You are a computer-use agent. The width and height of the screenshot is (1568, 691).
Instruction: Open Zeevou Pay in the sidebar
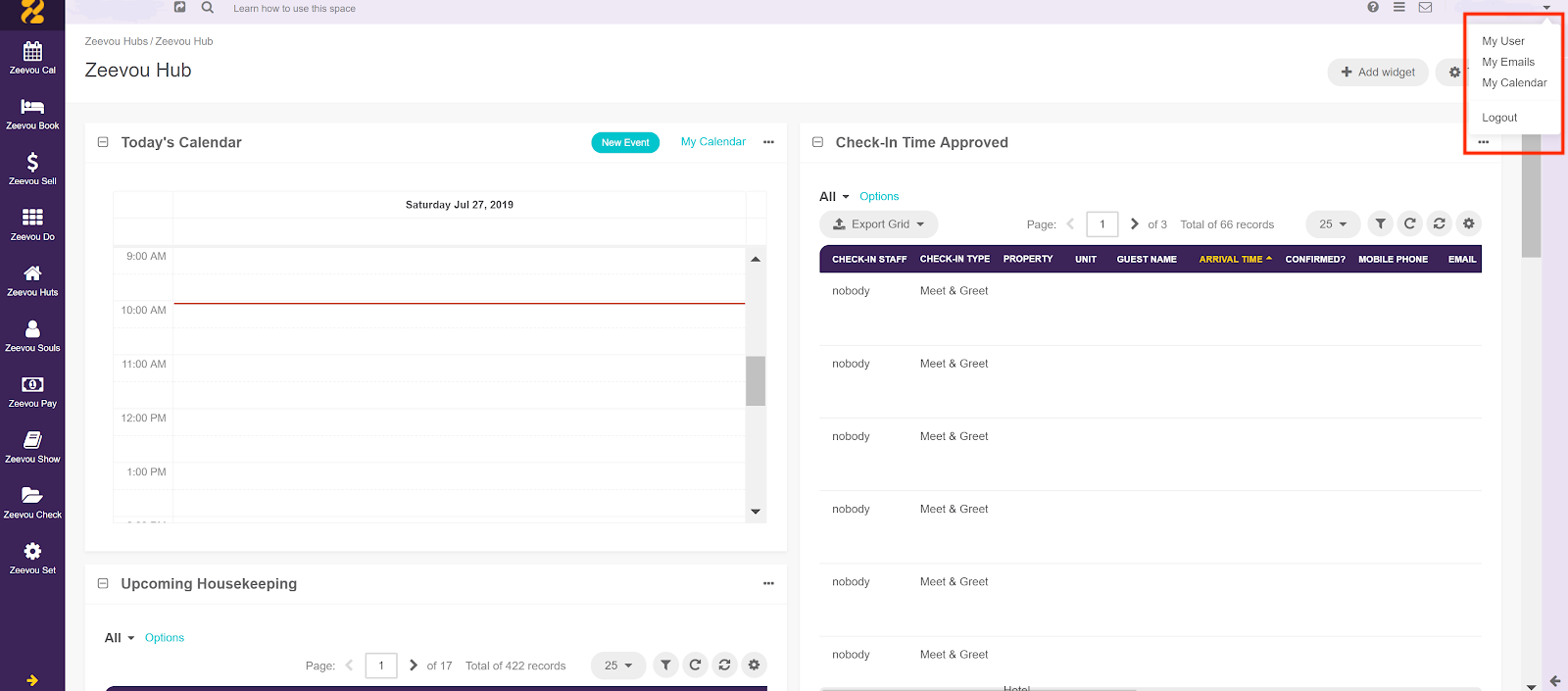[32, 391]
